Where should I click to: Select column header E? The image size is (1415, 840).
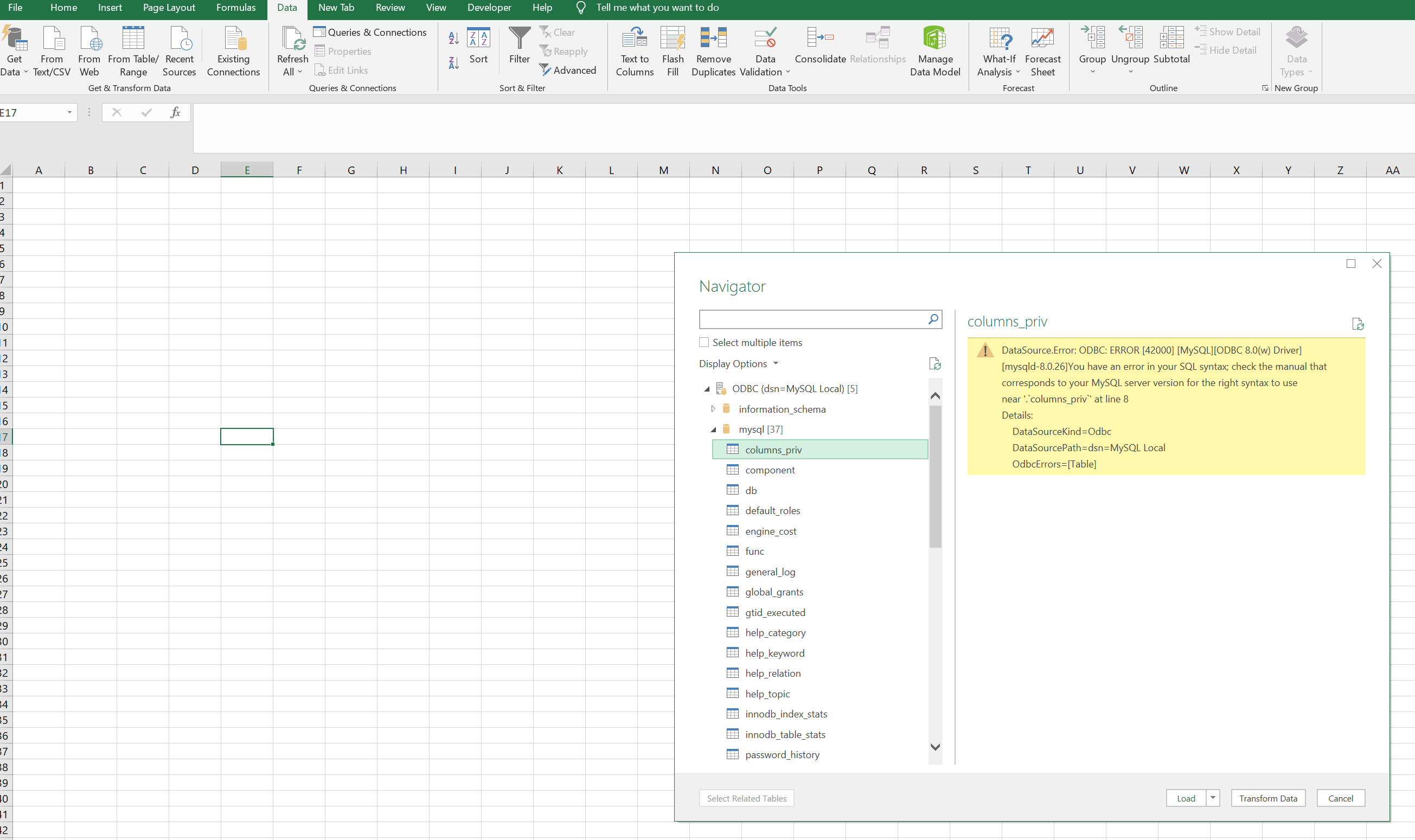[247, 170]
